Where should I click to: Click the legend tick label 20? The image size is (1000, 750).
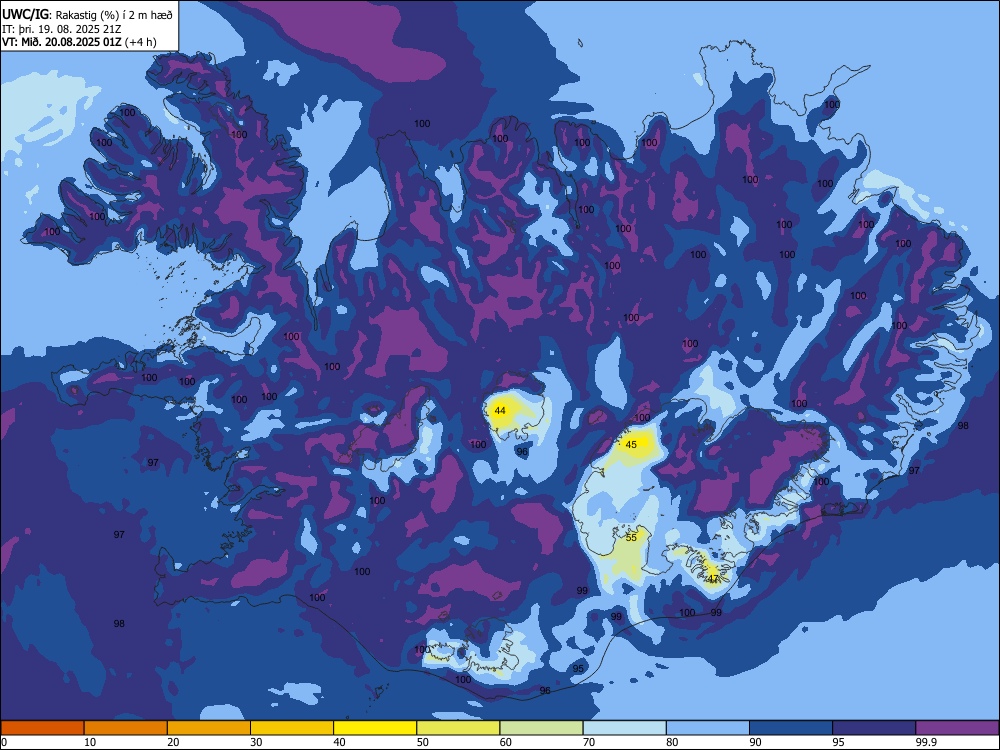pos(173,742)
